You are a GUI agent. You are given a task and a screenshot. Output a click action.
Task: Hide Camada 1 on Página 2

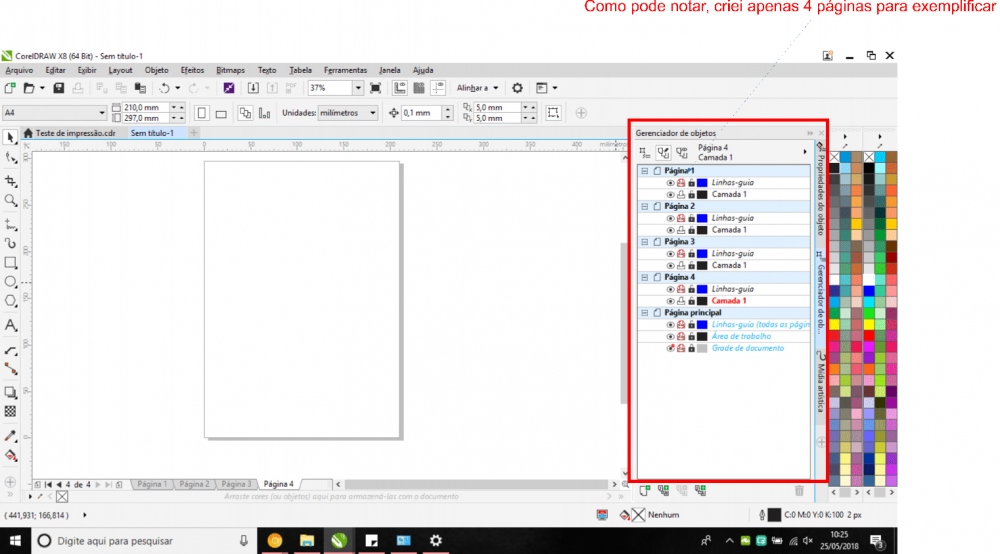click(x=670, y=230)
